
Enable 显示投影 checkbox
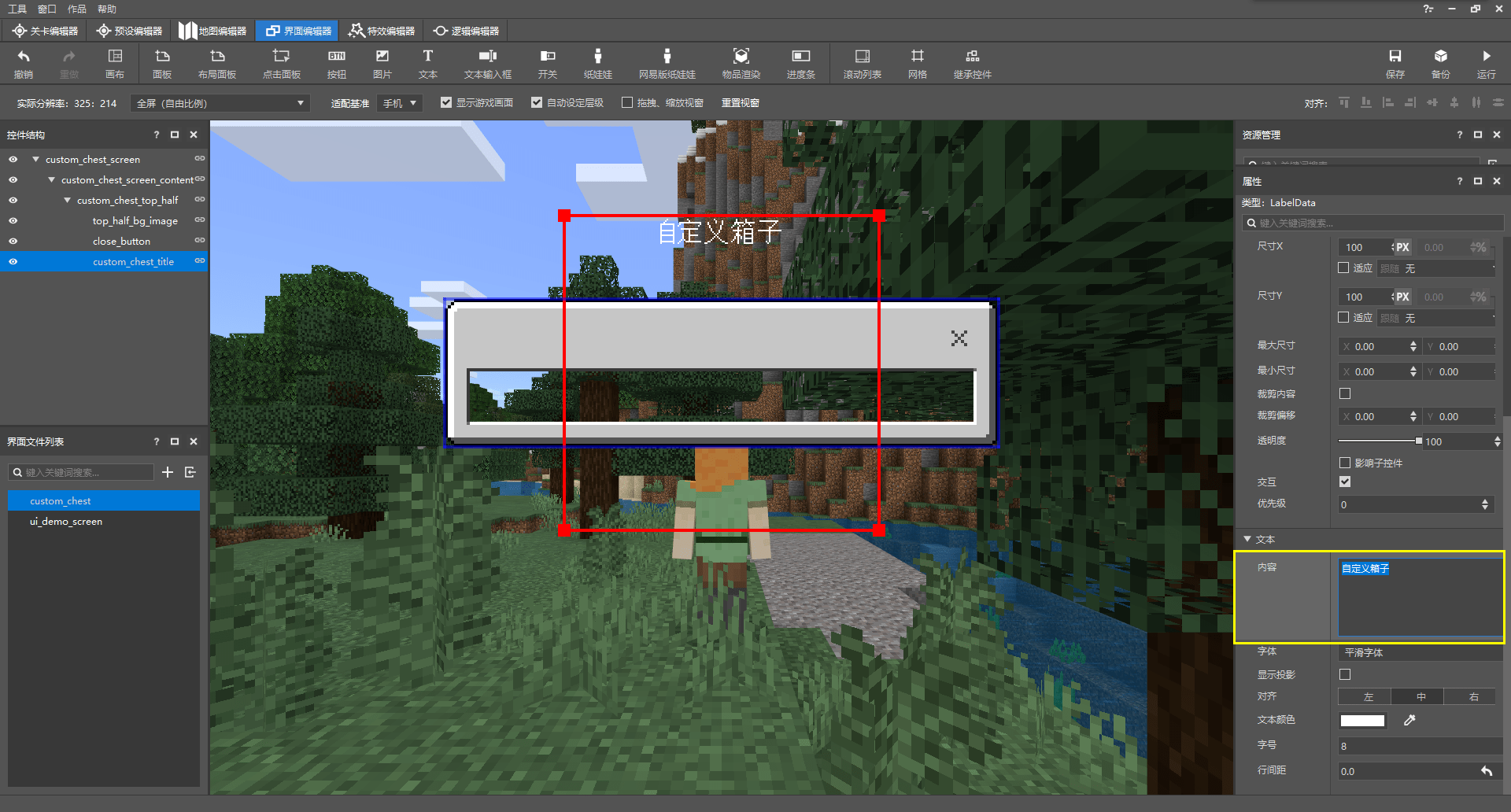(1345, 674)
